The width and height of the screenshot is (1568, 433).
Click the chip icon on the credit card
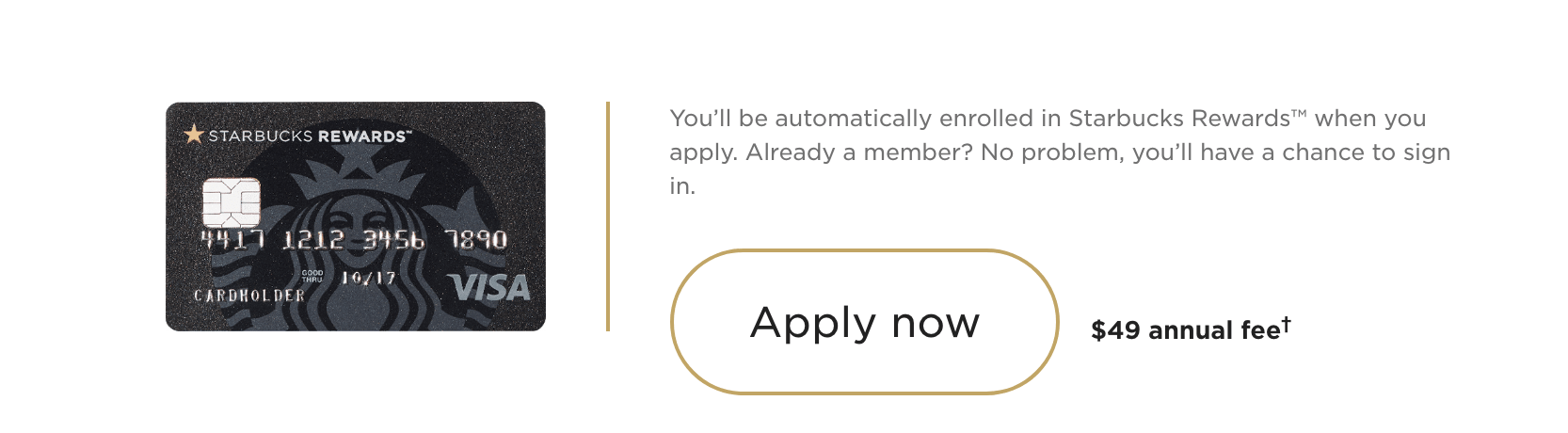point(231,200)
